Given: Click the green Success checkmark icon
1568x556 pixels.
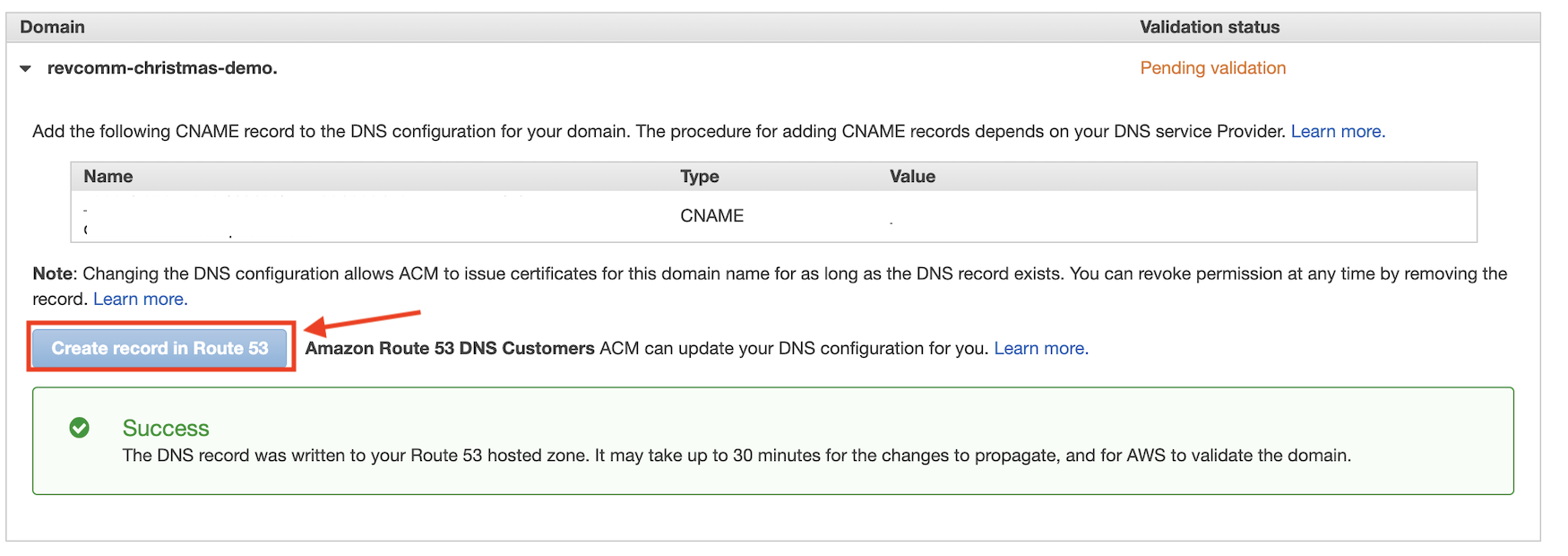Looking at the screenshot, I should [x=80, y=428].
